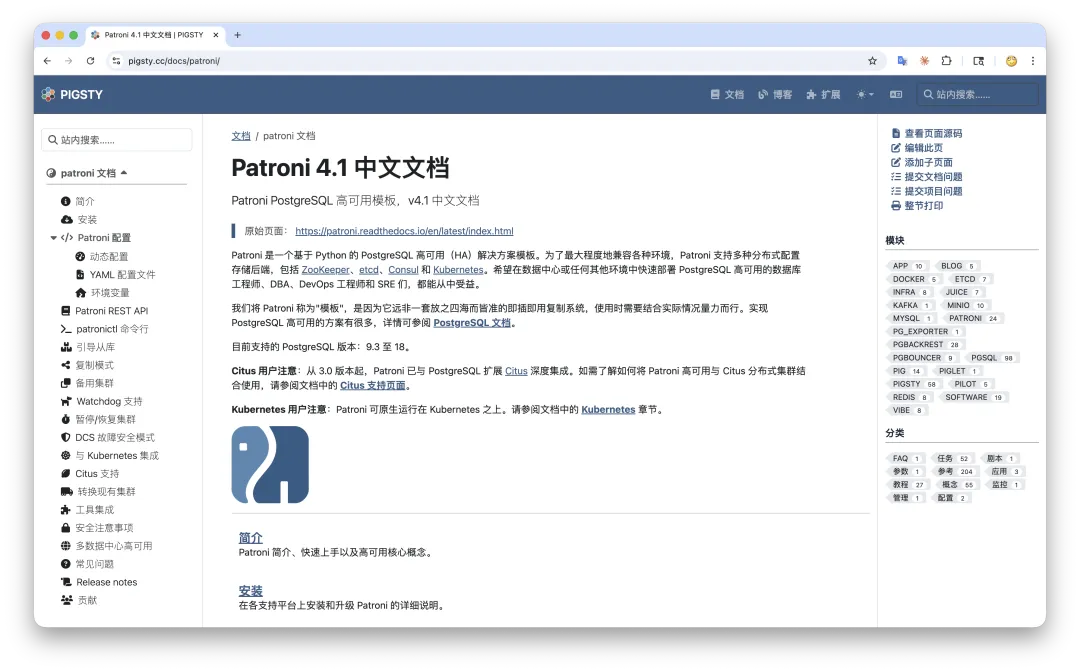Screen dimensions: 1080x672
Task: Open the translate icon in the top bar
Action: point(896,94)
